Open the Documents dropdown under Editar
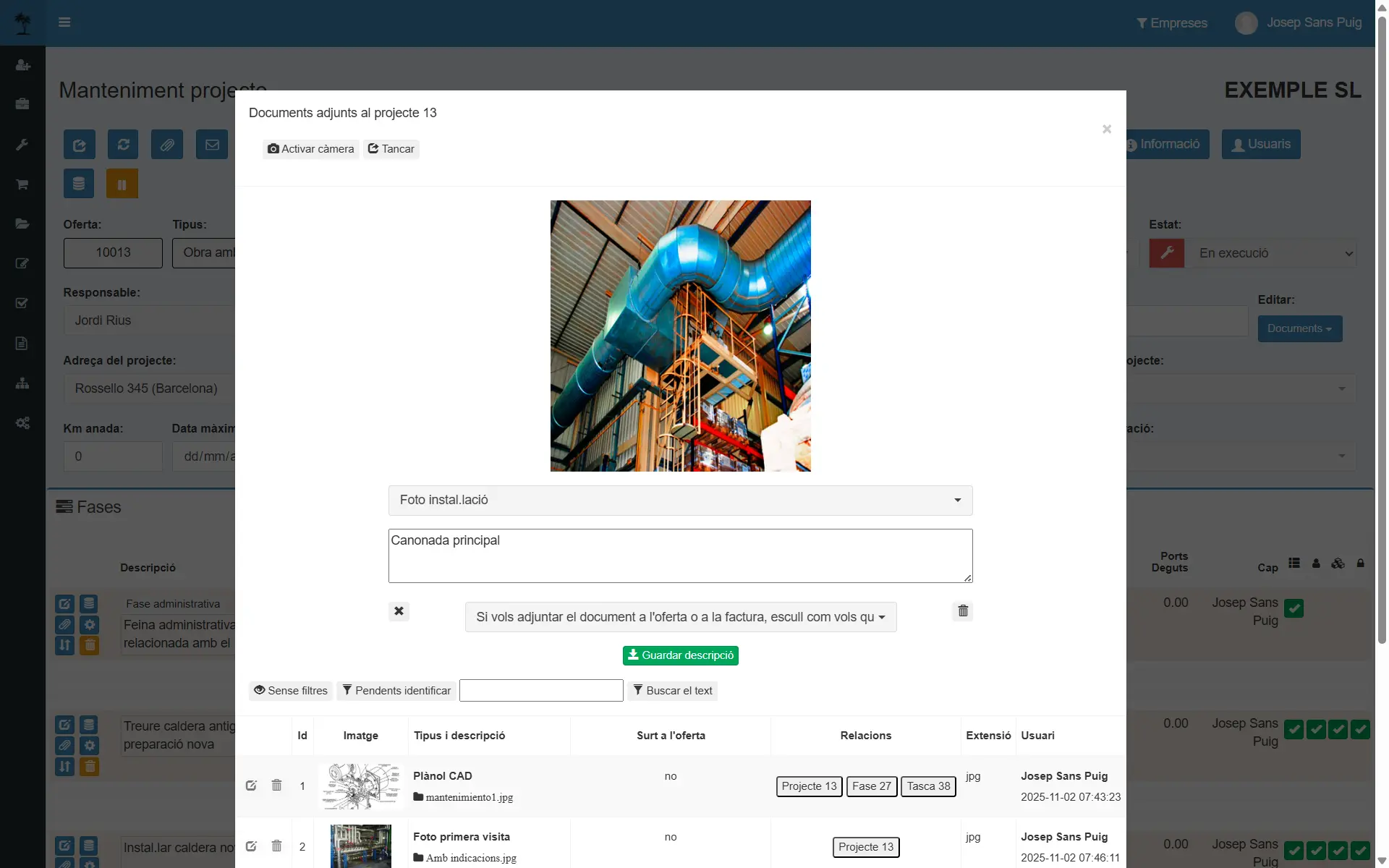Image resolution: width=1389 pixels, height=868 pixels. click(1299, 328)
